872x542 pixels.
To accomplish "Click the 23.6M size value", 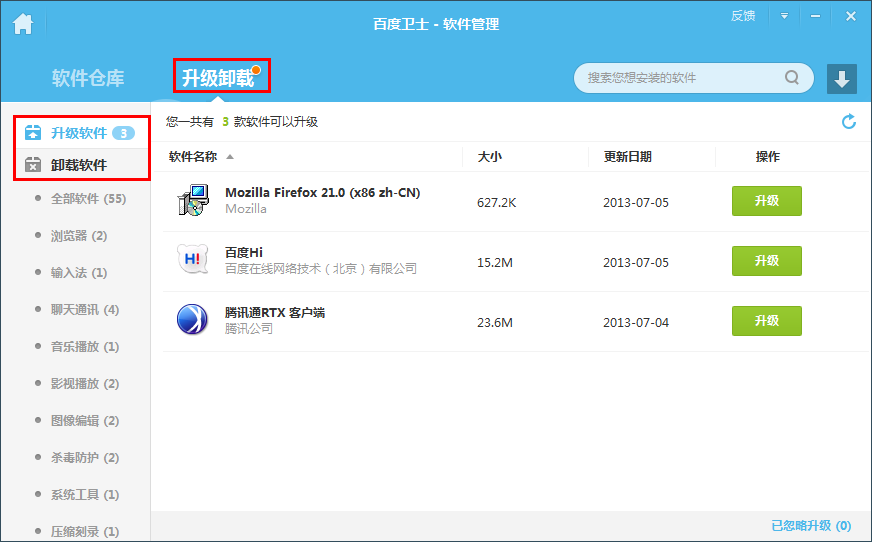I will tap(495, 322).
